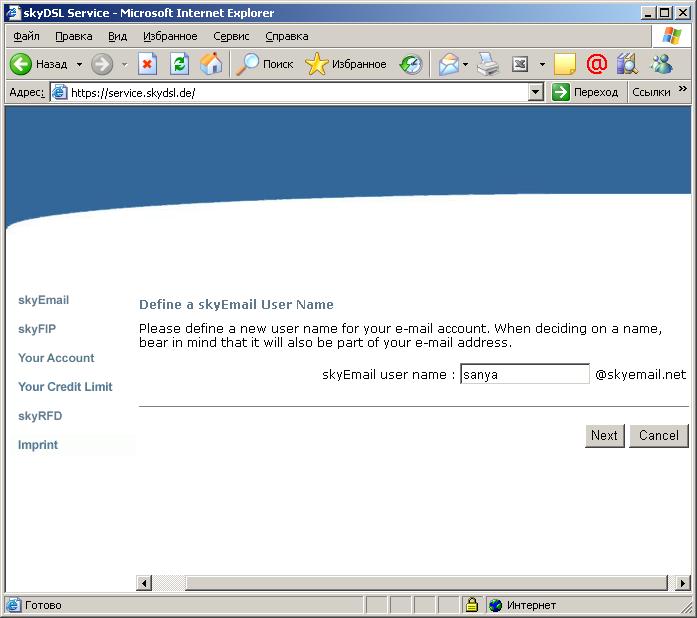The image size is (697, 618).
Task: Click the page icon in address bar
Action: click(x=60, y=92)
